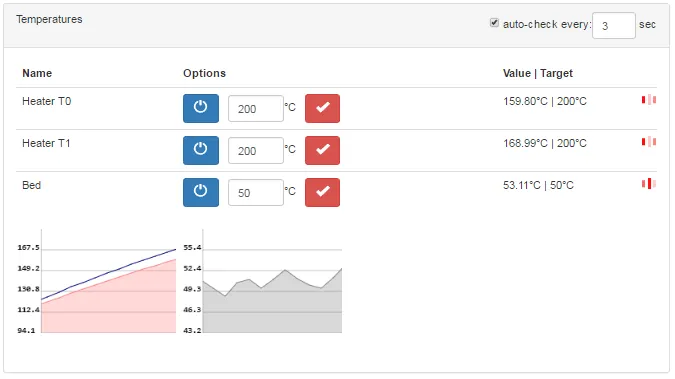The height and width of the screenshot is (379, 675).
Task: Toggle the auto-check checkbox
Action: pyautogui.click(x=494, y=23)
